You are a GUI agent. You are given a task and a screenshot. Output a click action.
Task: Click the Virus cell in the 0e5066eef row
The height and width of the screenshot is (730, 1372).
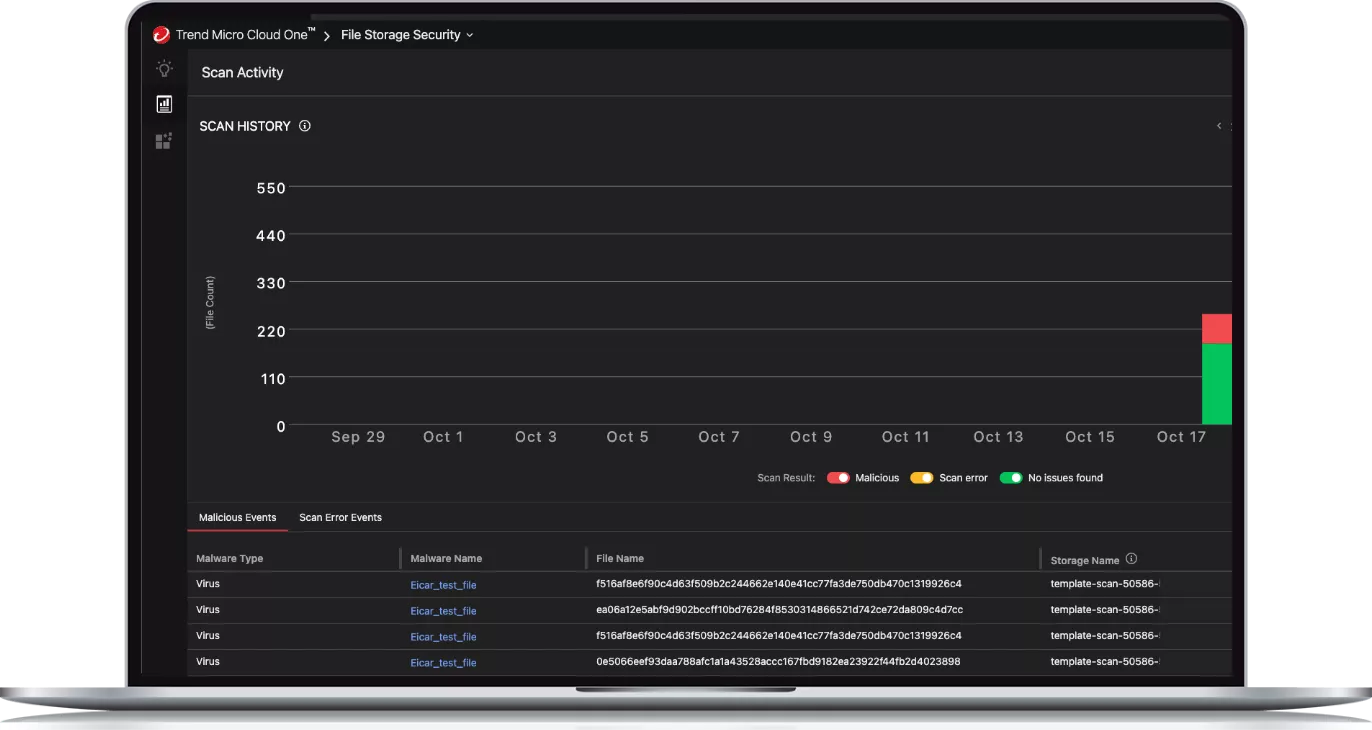point(208,662)
